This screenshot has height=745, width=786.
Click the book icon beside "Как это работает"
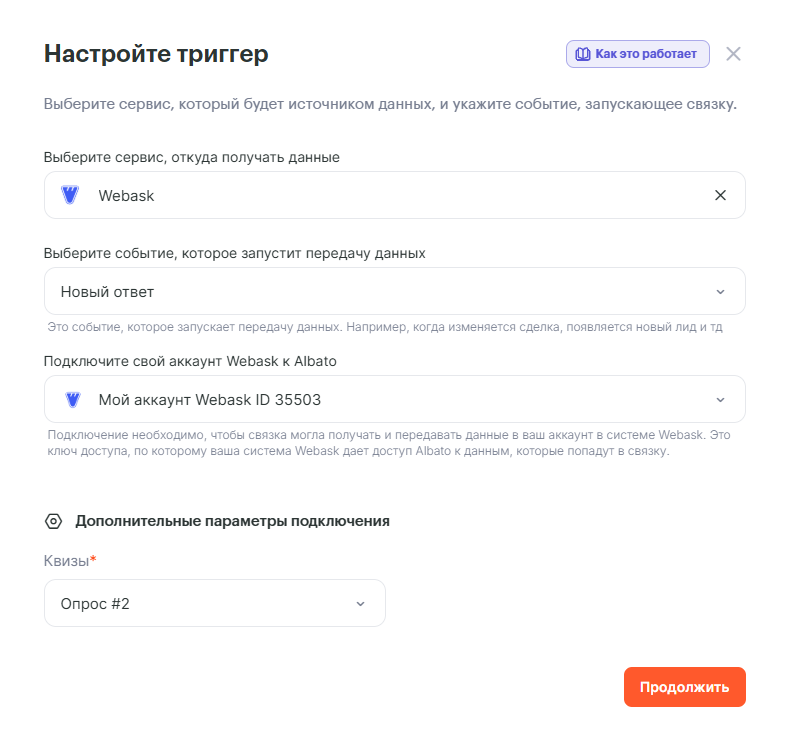[581, 54]
